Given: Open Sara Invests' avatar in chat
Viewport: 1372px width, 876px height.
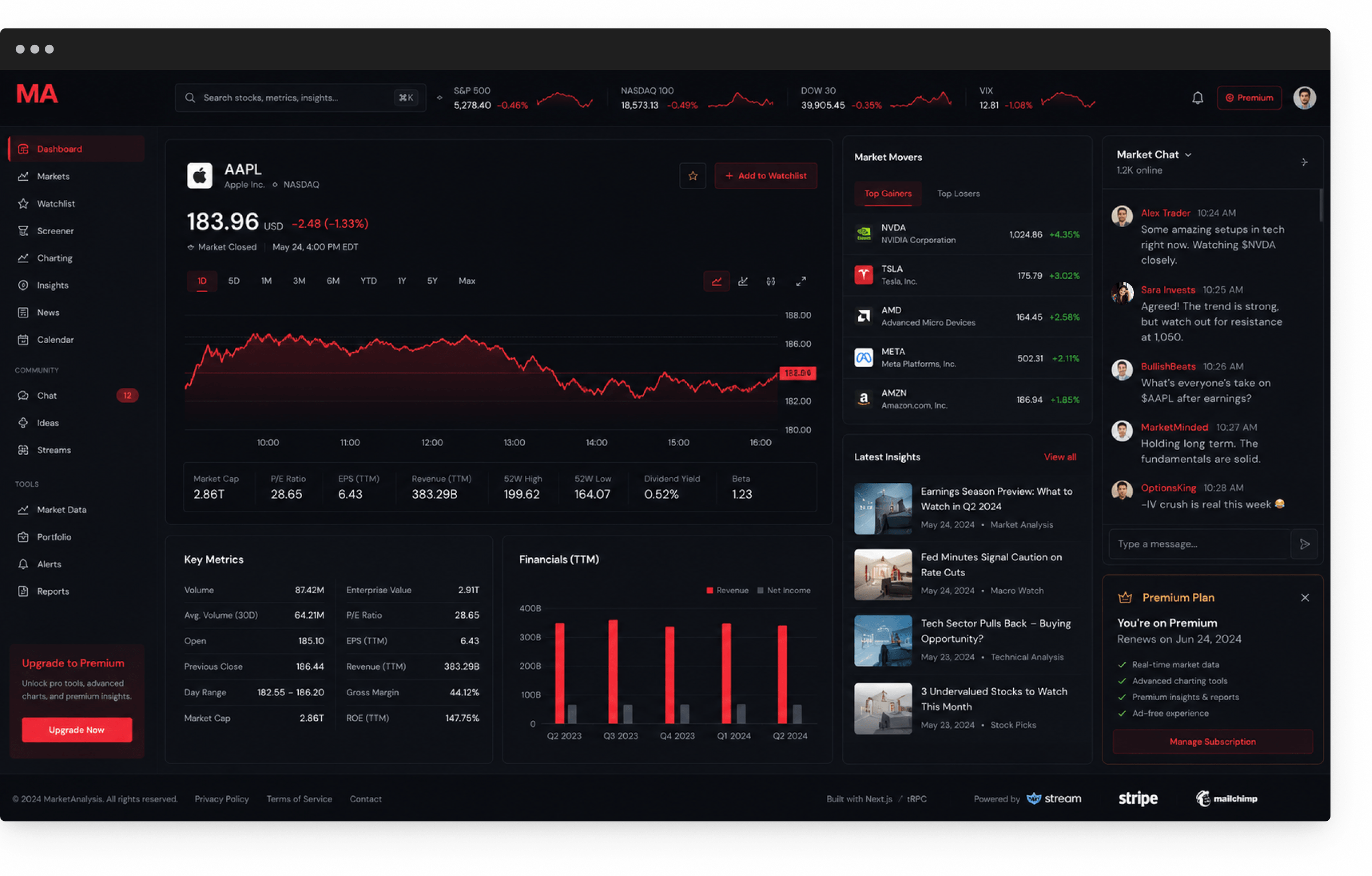Looking at the screenshot, I should point(1122,293).
